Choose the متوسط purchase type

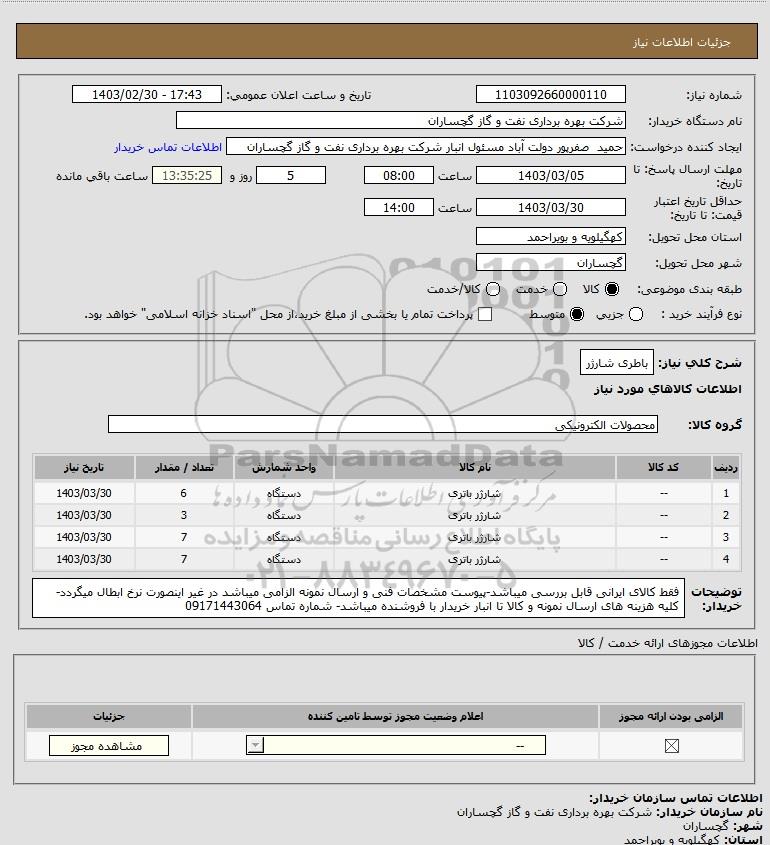click(577, 314)
